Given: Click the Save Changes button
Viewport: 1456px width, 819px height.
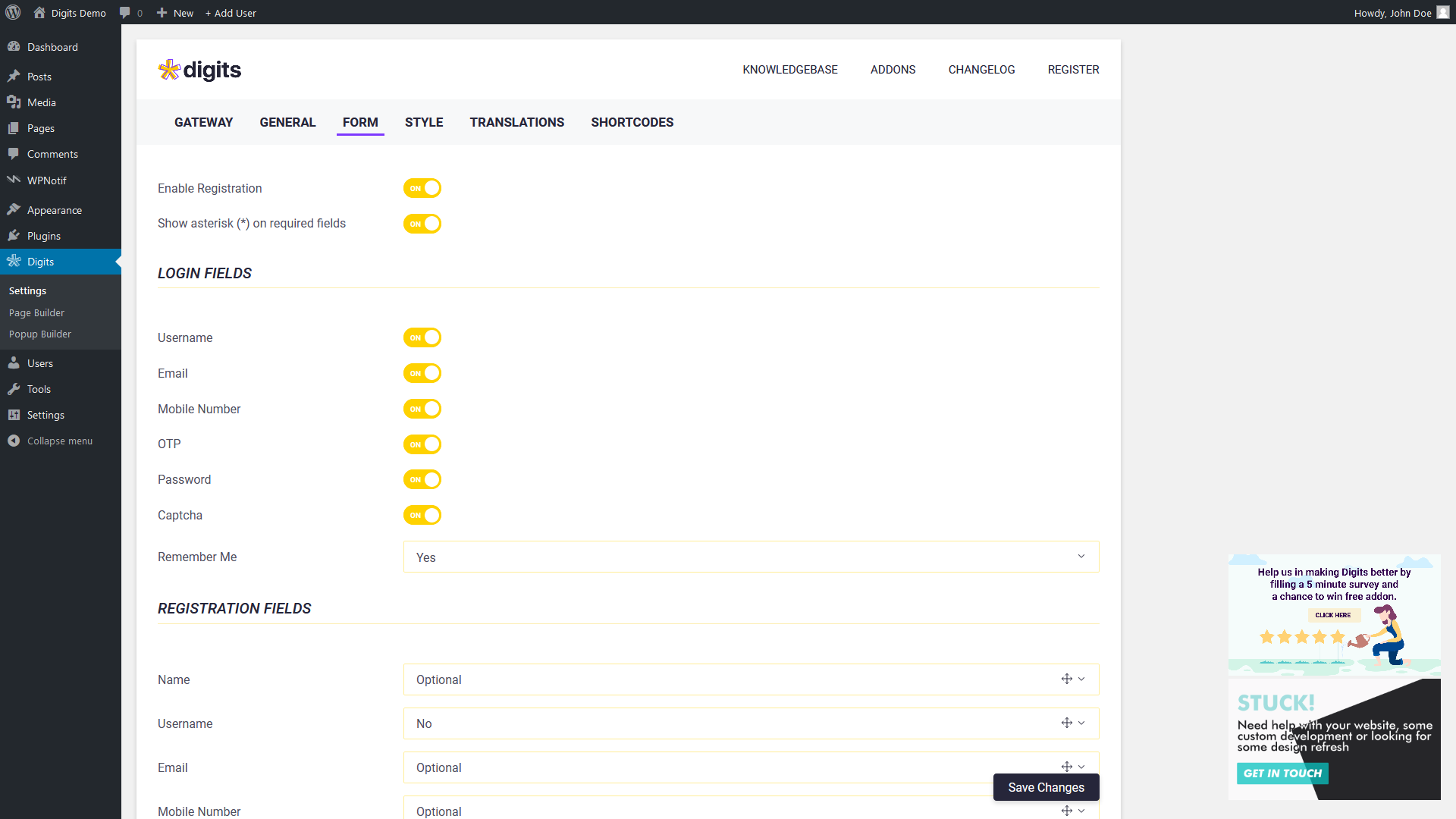Looking at the screenshot, I should 1046,787.
